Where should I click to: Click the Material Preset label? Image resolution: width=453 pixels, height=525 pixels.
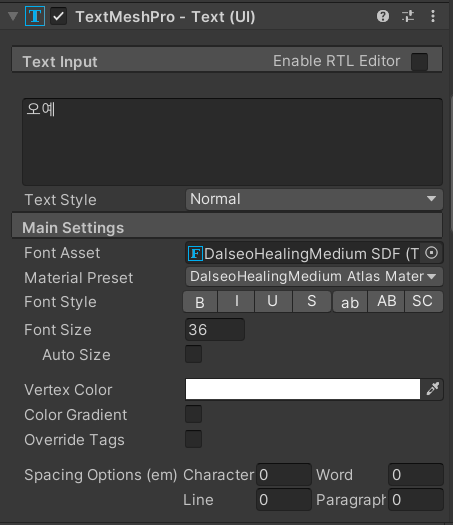[79, 278]
